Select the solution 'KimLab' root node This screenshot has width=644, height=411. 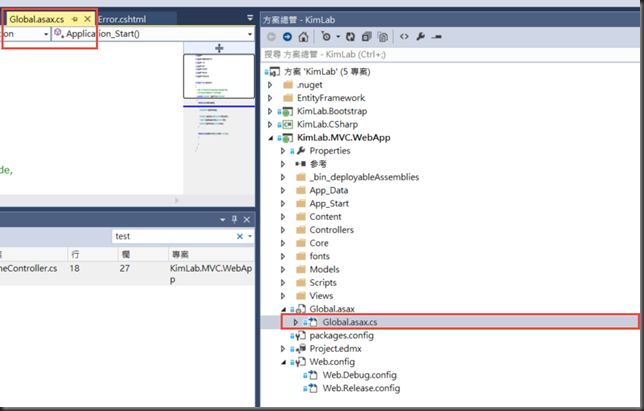pyautogui.click(x=327, y=72)
